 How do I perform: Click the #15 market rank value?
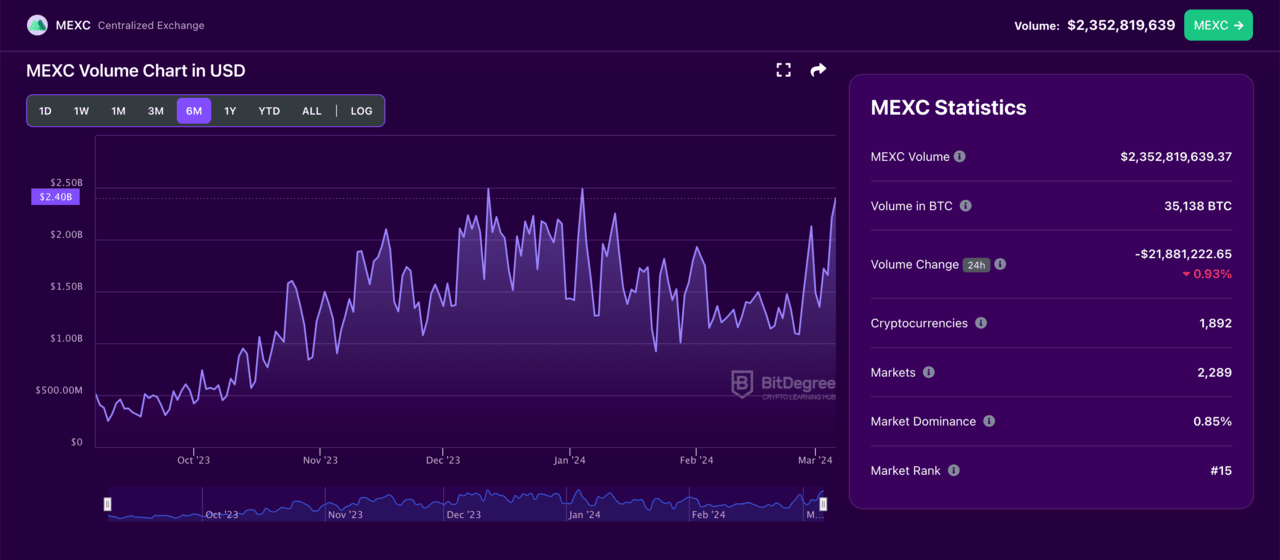coord(1220,470)
